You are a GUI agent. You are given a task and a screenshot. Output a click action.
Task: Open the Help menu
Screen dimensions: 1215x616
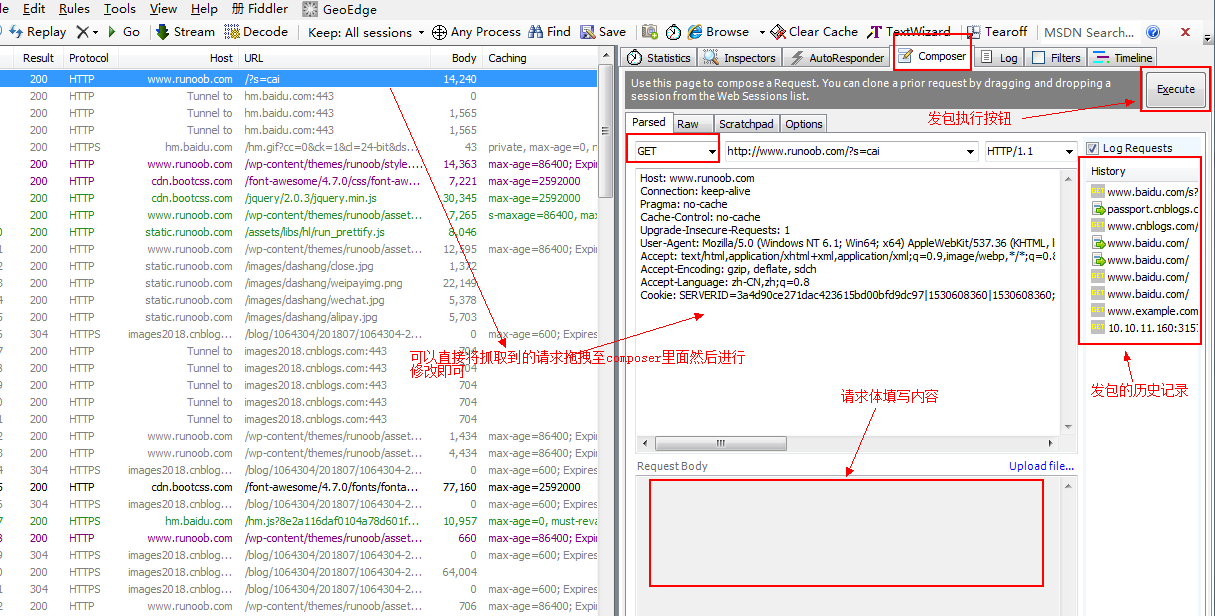point(204,9)
